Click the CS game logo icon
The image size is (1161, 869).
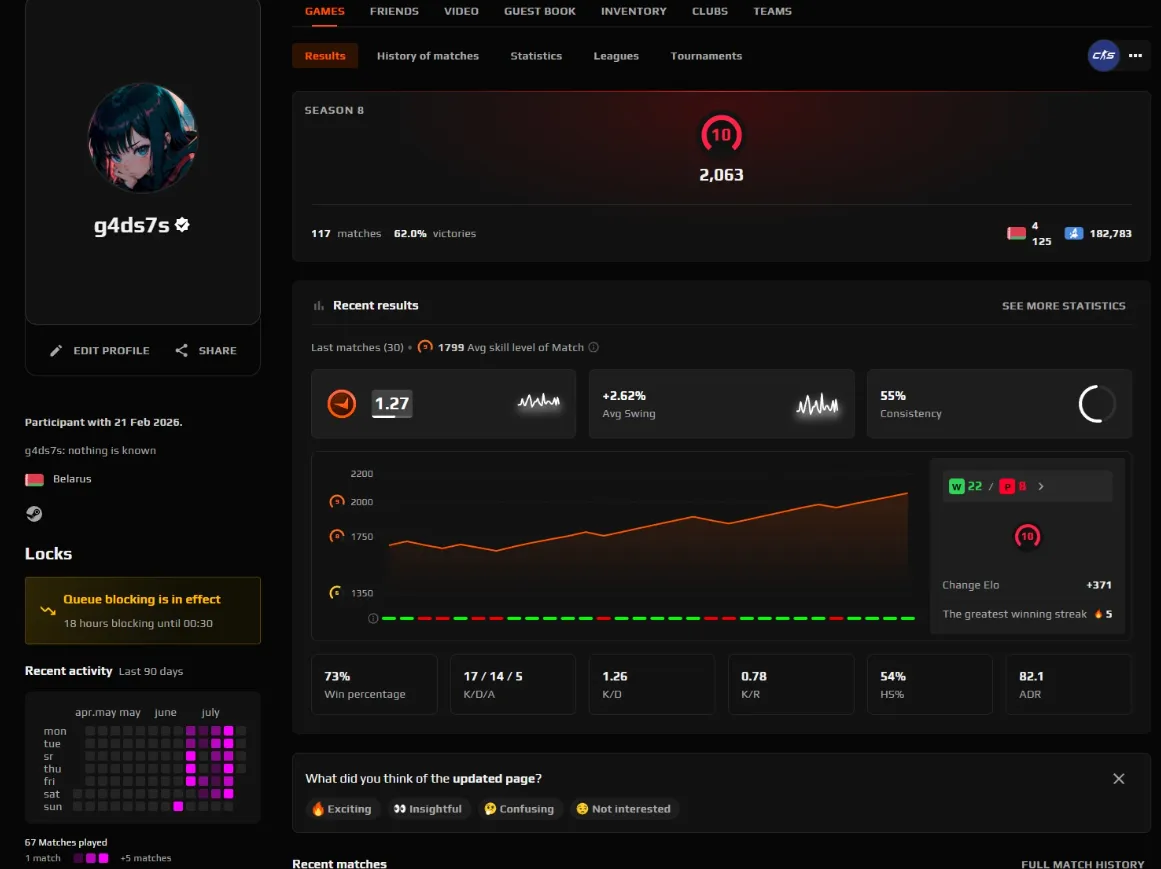1103,56
